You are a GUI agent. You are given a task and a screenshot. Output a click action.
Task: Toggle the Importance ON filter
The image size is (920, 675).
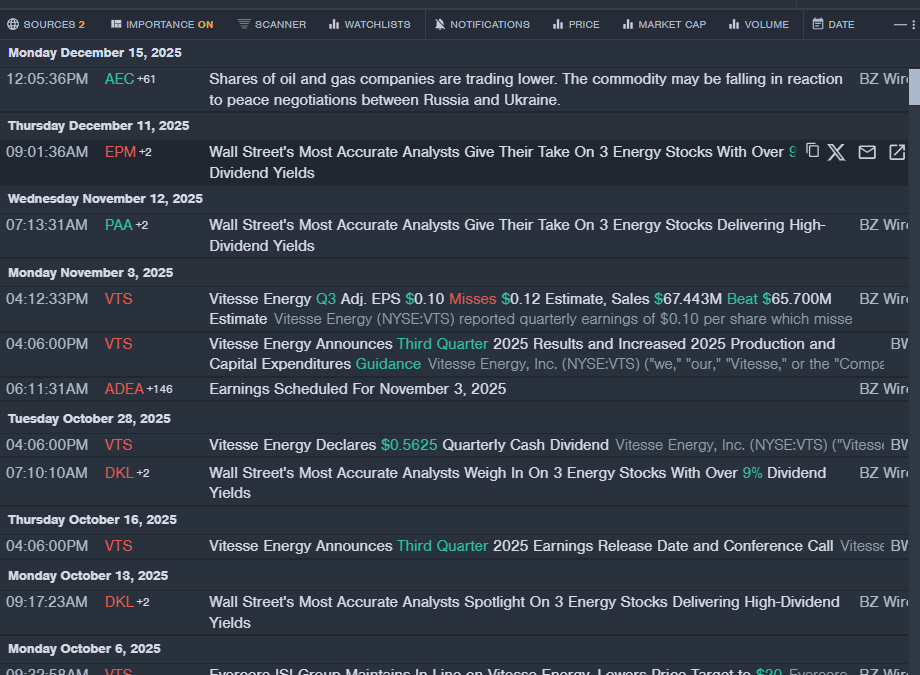162,24
